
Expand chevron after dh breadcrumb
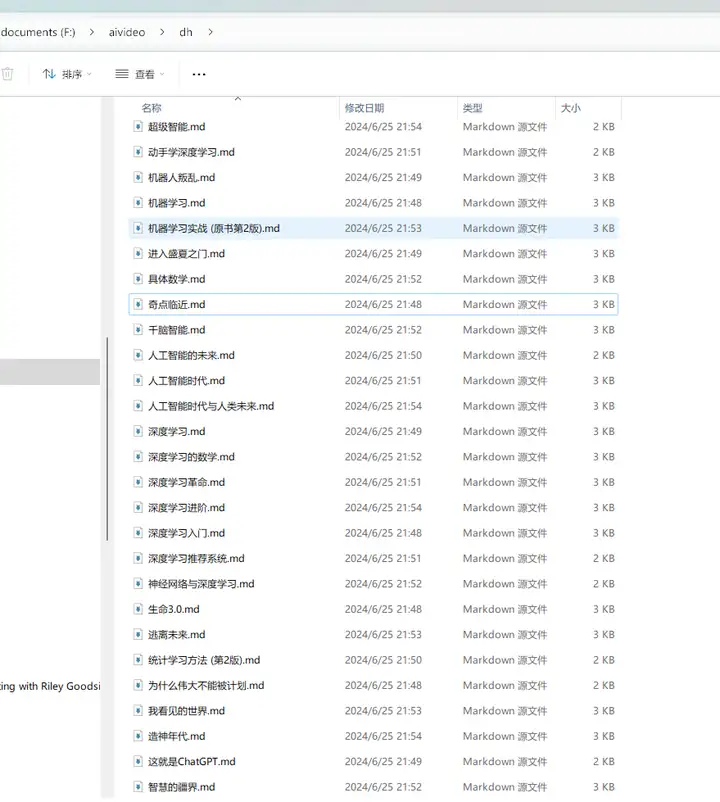click(210, 32)
